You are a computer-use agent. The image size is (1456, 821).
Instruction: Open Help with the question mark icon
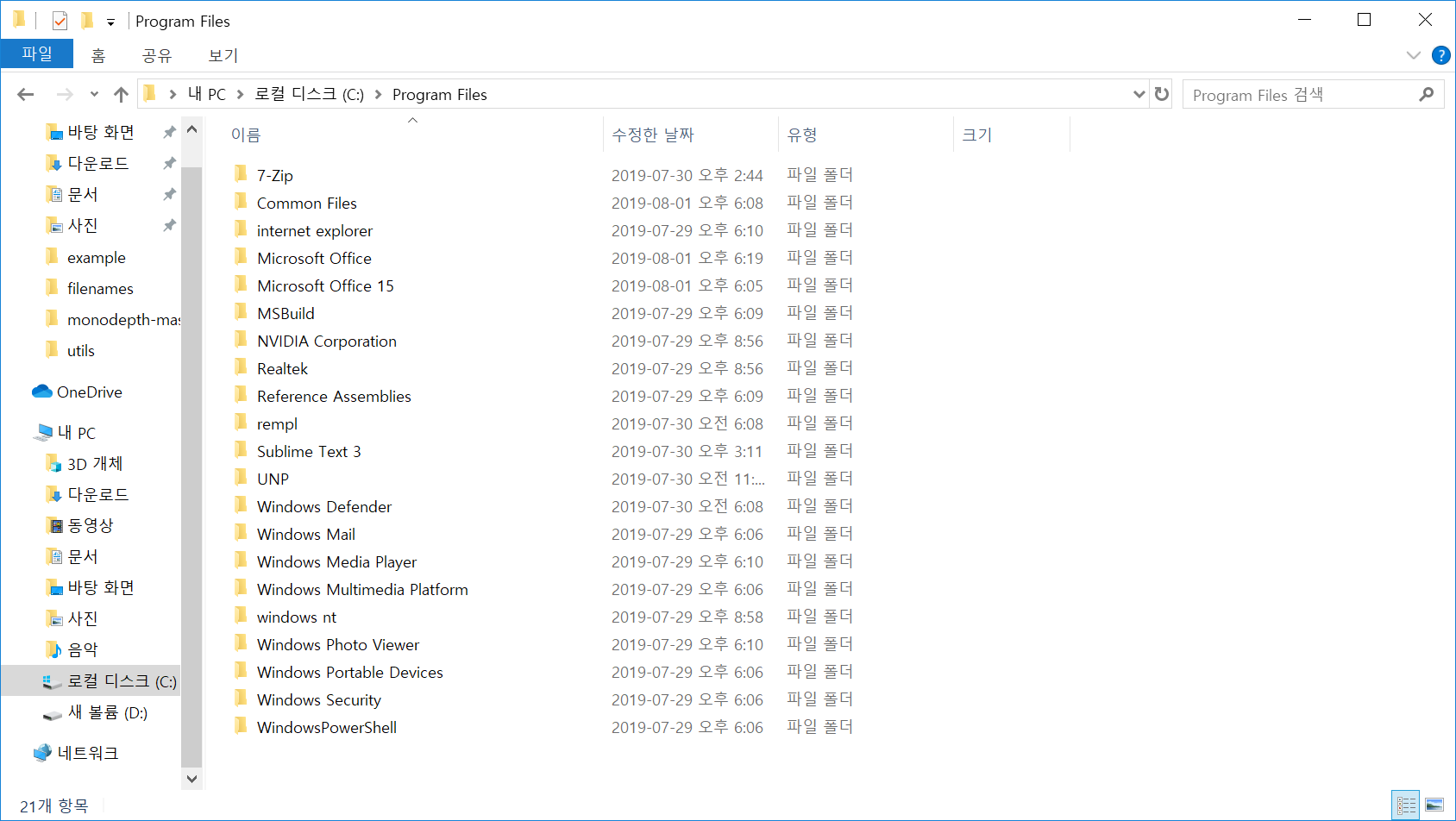pyautogui.click(x=1440, y=55)
